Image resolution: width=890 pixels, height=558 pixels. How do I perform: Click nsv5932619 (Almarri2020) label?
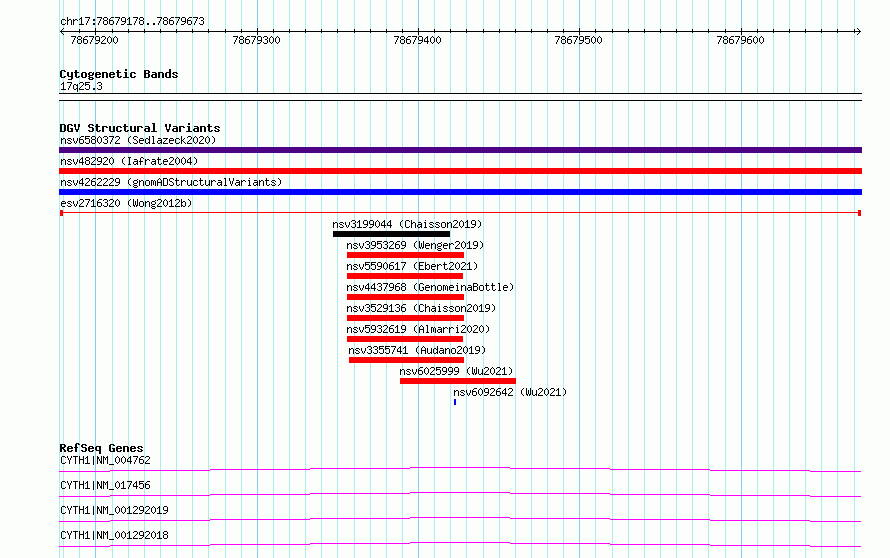418,329
